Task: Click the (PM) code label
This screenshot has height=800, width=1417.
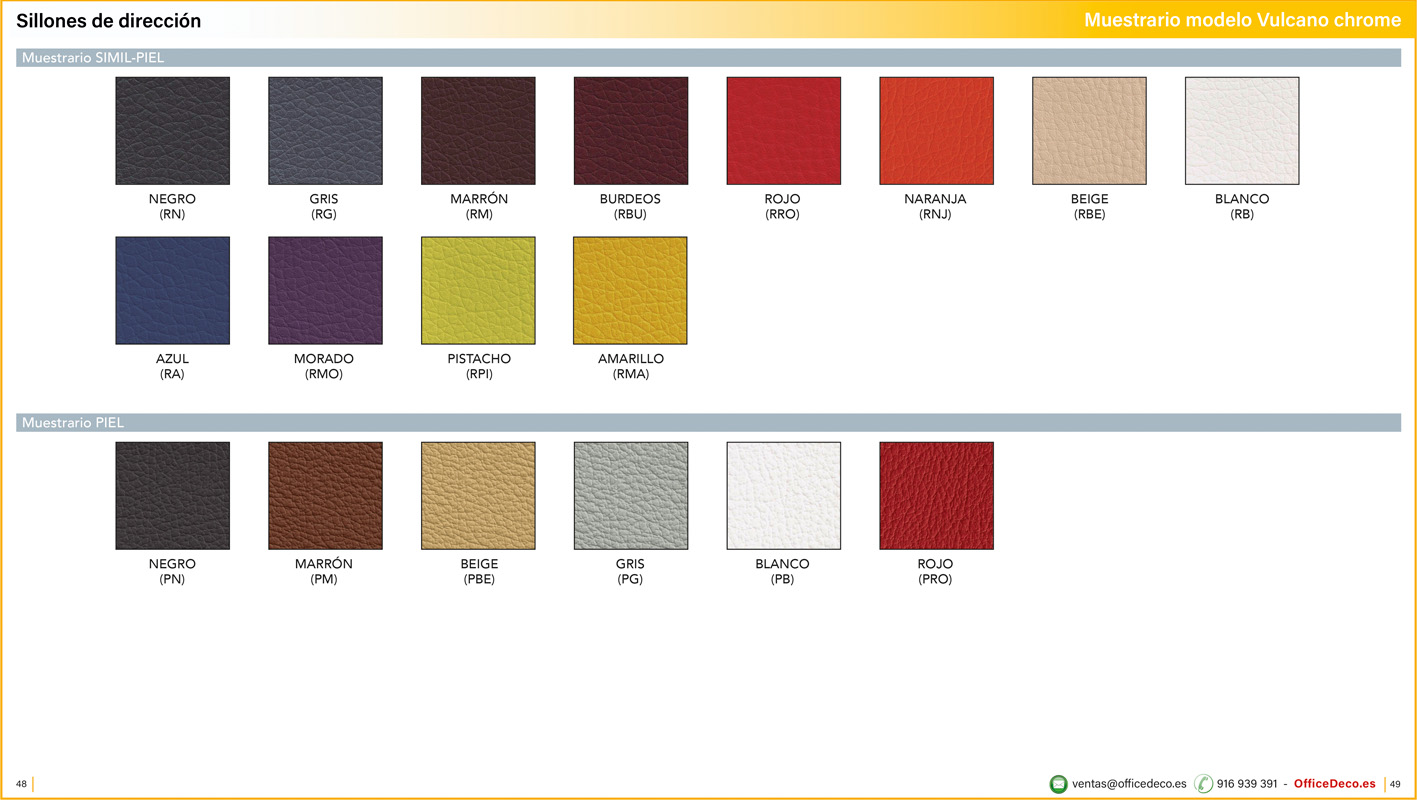Action: pyautogui.click(x=324, y=579)
